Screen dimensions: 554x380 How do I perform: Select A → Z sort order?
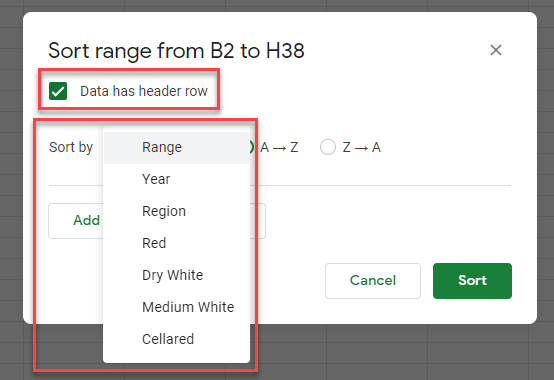point(252,147)
